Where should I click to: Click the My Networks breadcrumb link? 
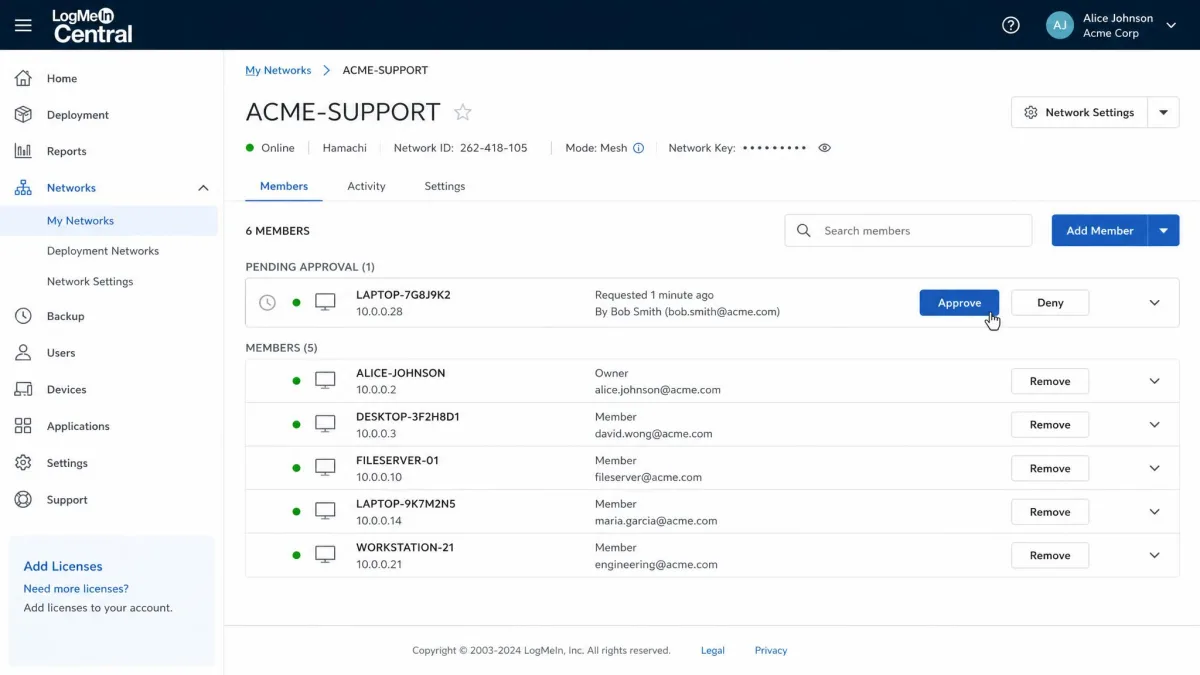(278, 70)
